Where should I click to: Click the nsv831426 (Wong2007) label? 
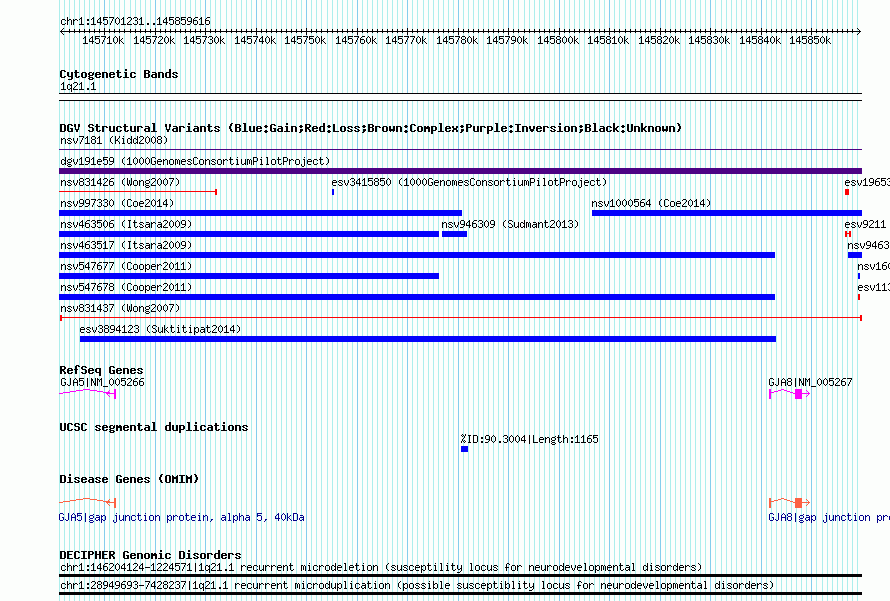[x=120, y=182]
